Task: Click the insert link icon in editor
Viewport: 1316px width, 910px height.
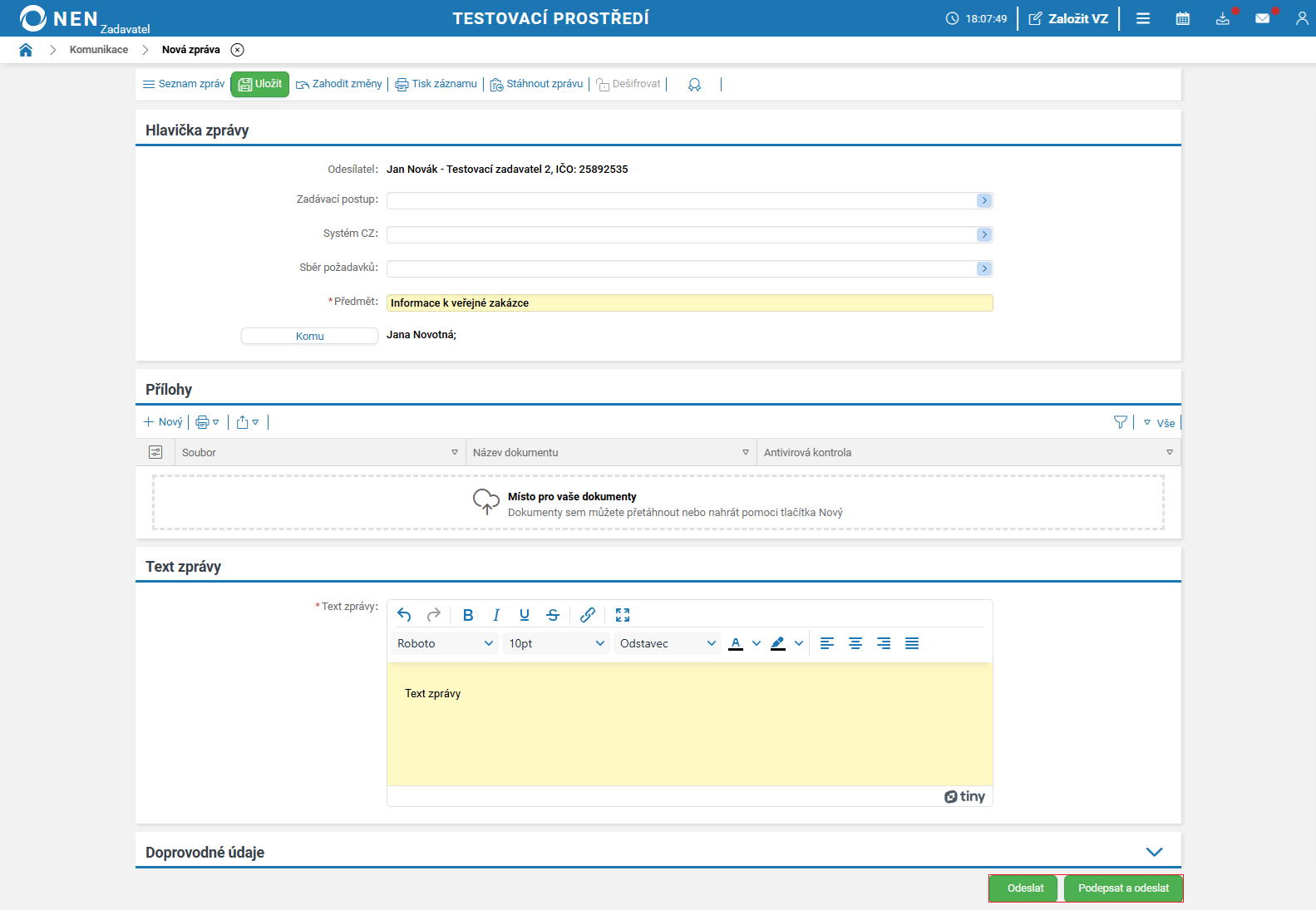Action: [587, 615]
